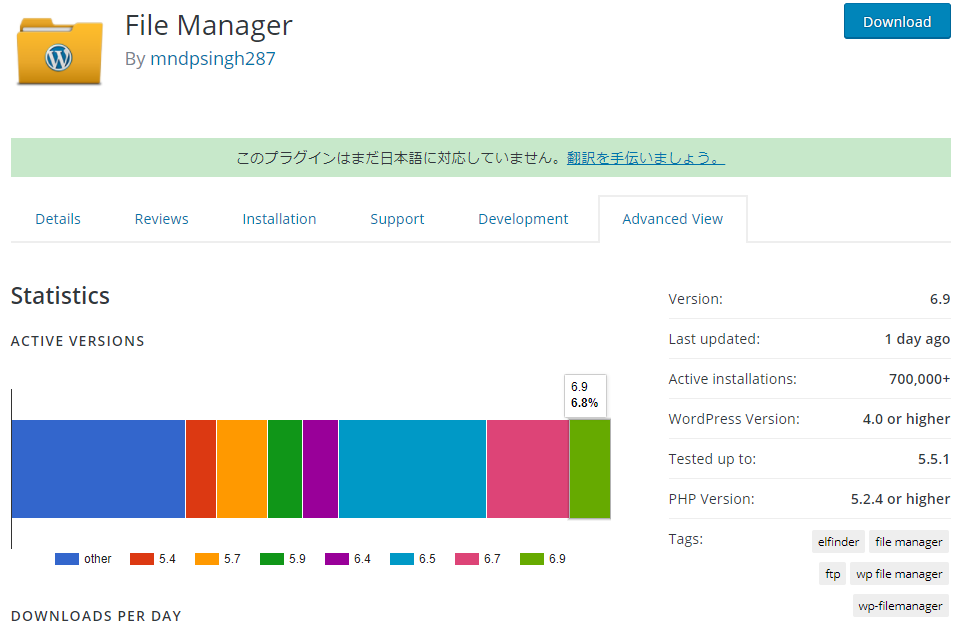Click the Japanese translation help link
Viewport: 961px width, 630px height.
pyautogui.click(x=645, y=158)
